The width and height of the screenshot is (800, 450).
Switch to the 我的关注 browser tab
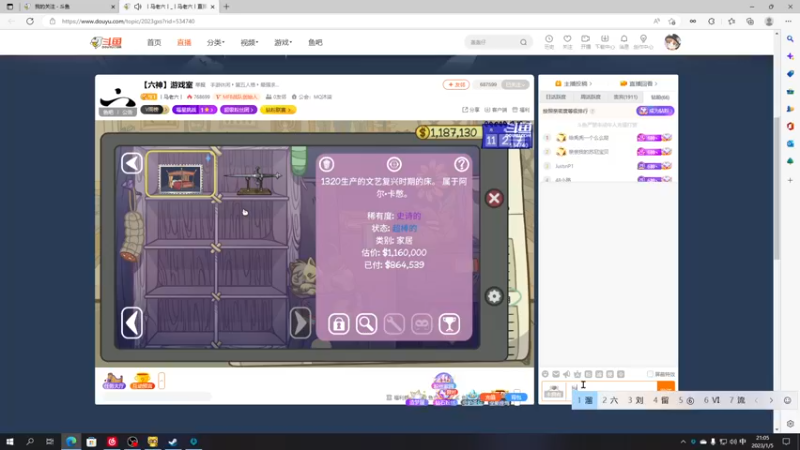click(x=69, y=7)
